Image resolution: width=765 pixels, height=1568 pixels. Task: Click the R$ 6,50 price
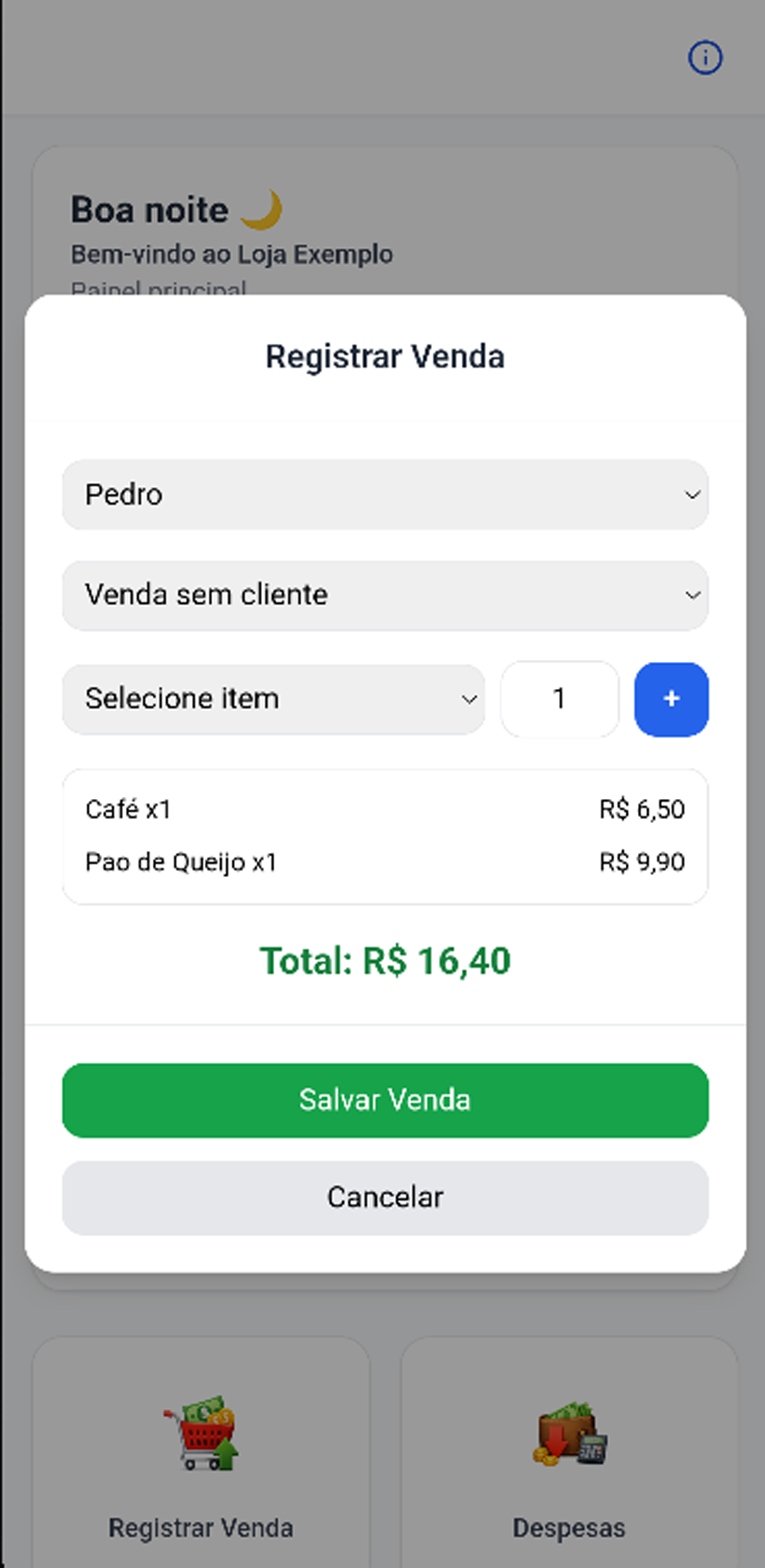point(641,810)
